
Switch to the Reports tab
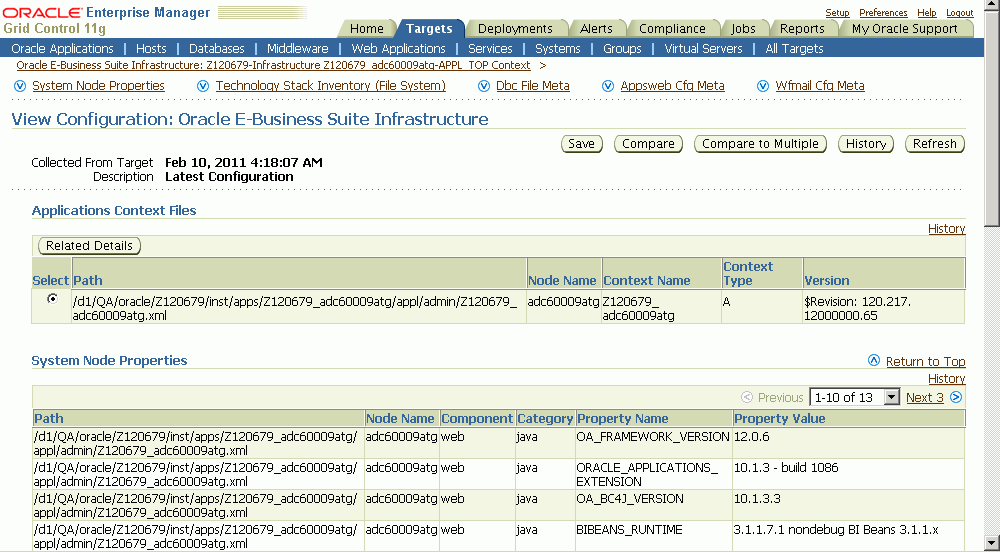802,29
